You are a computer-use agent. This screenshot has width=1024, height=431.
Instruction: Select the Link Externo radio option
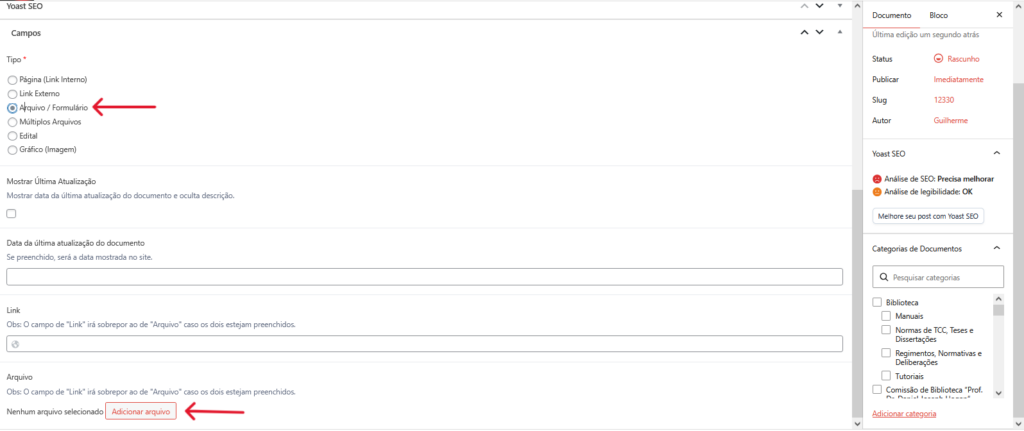12,93
